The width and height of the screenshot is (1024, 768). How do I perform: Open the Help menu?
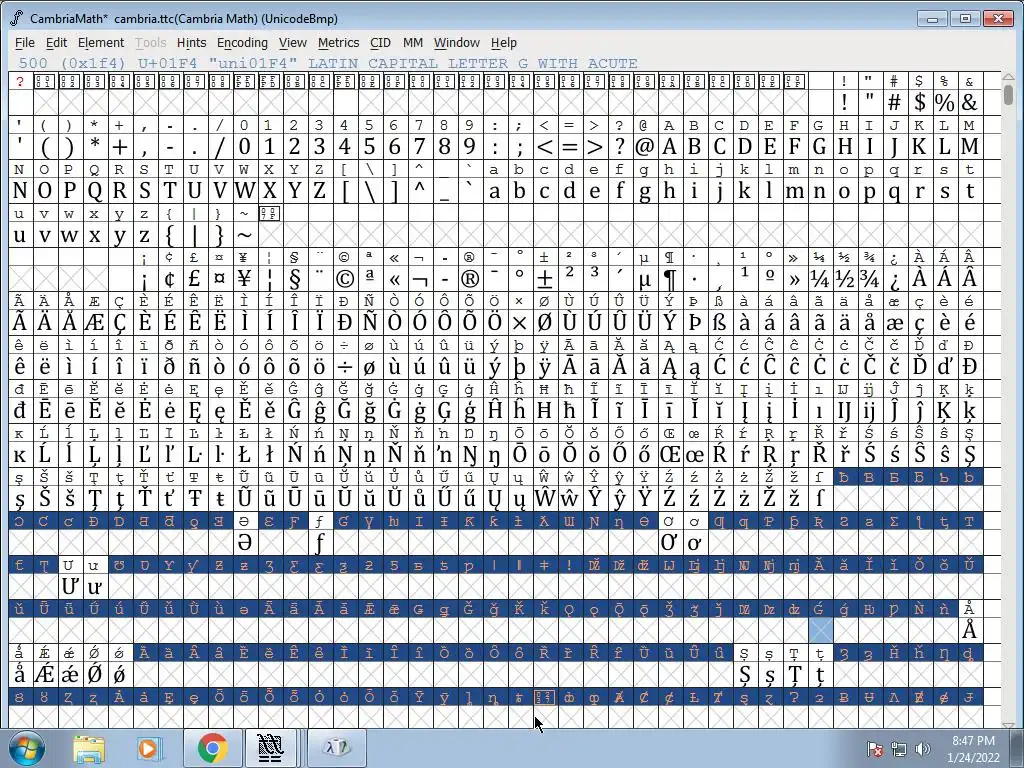504,42
